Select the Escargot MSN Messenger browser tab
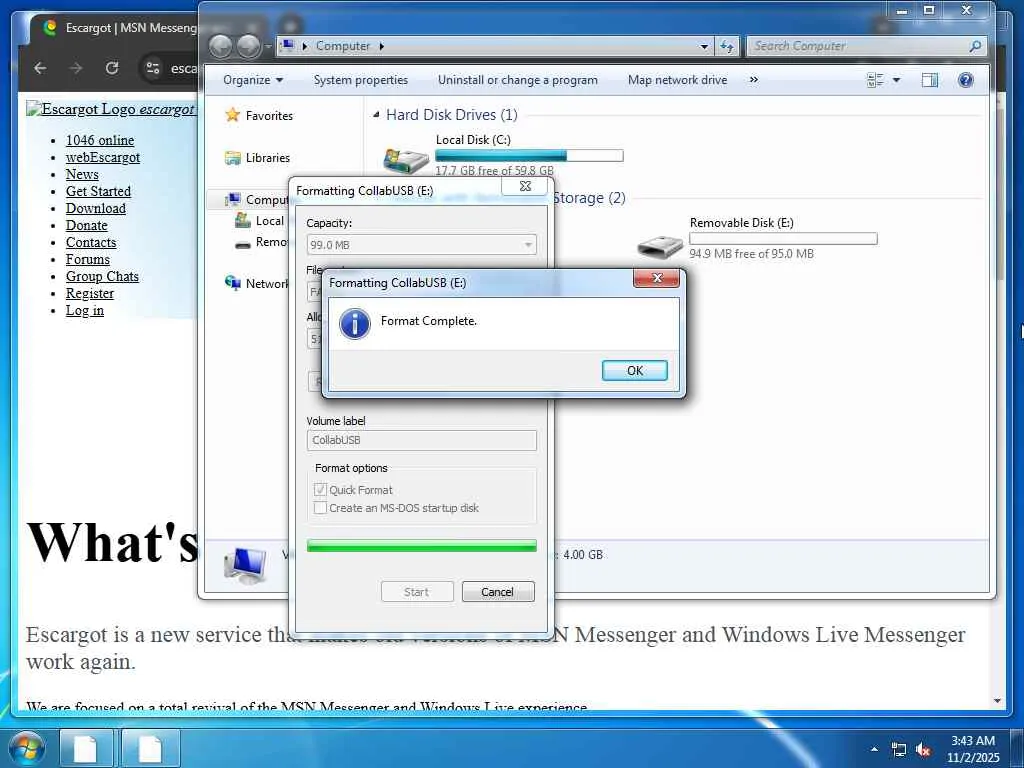The image size is (1024, 768). tap(118, 28)
